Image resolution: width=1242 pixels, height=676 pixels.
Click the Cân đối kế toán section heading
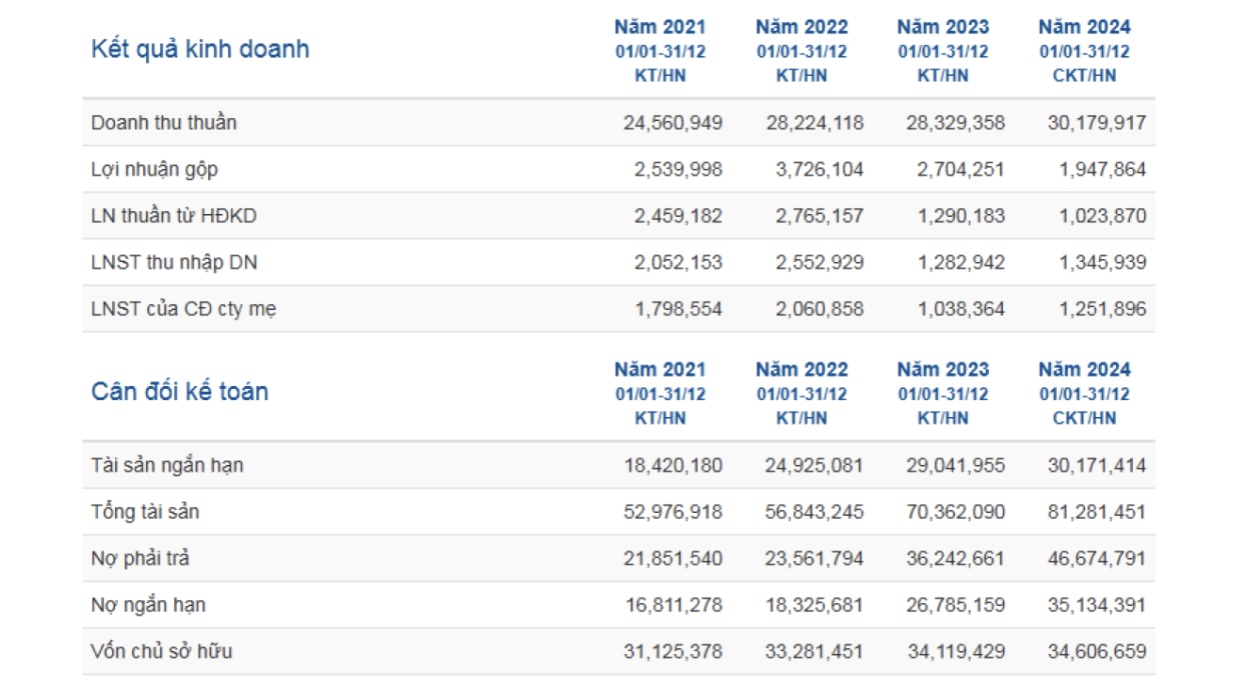179,391
